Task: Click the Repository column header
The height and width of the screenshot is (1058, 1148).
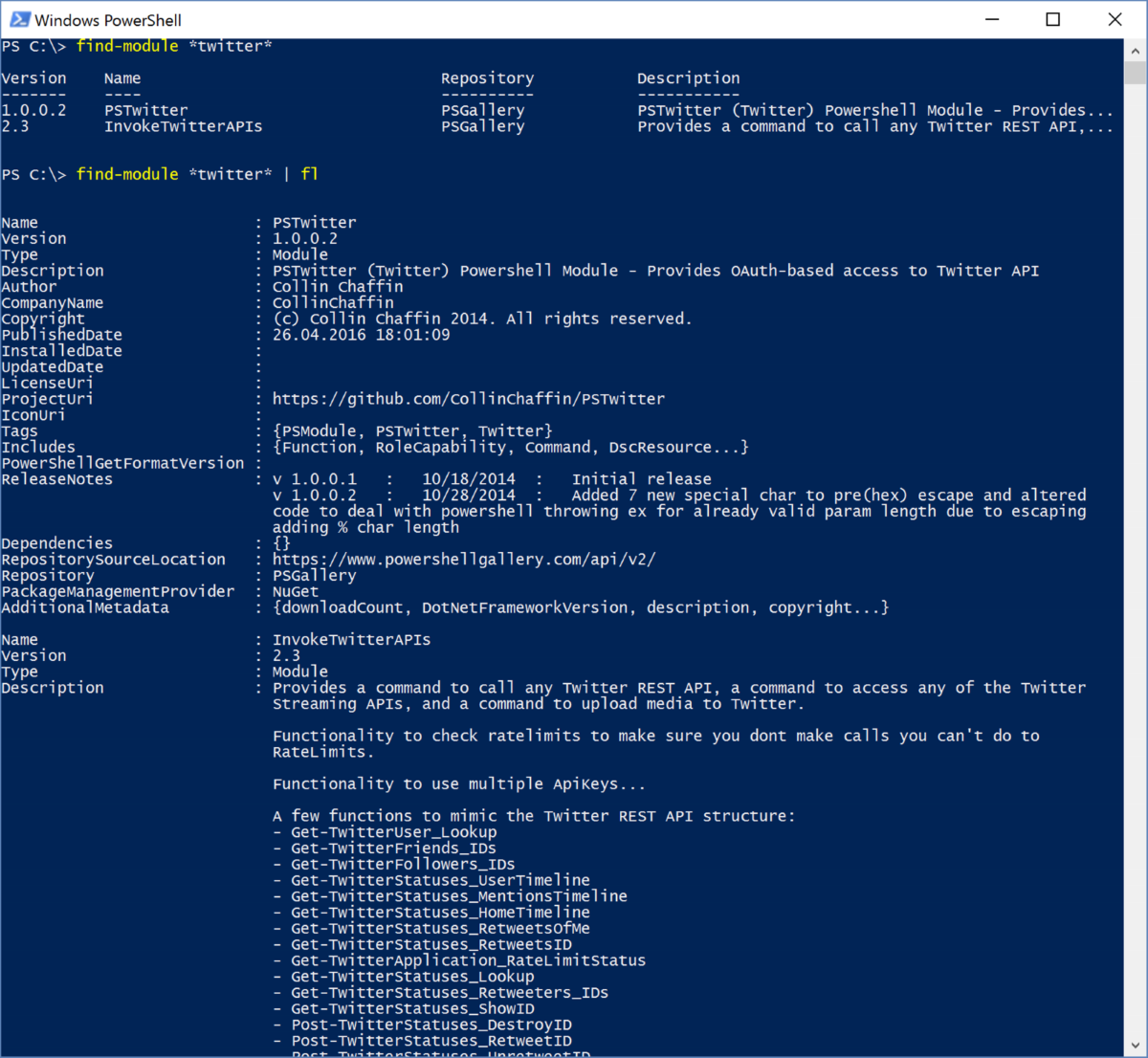Action: click(x=487, y=77)
